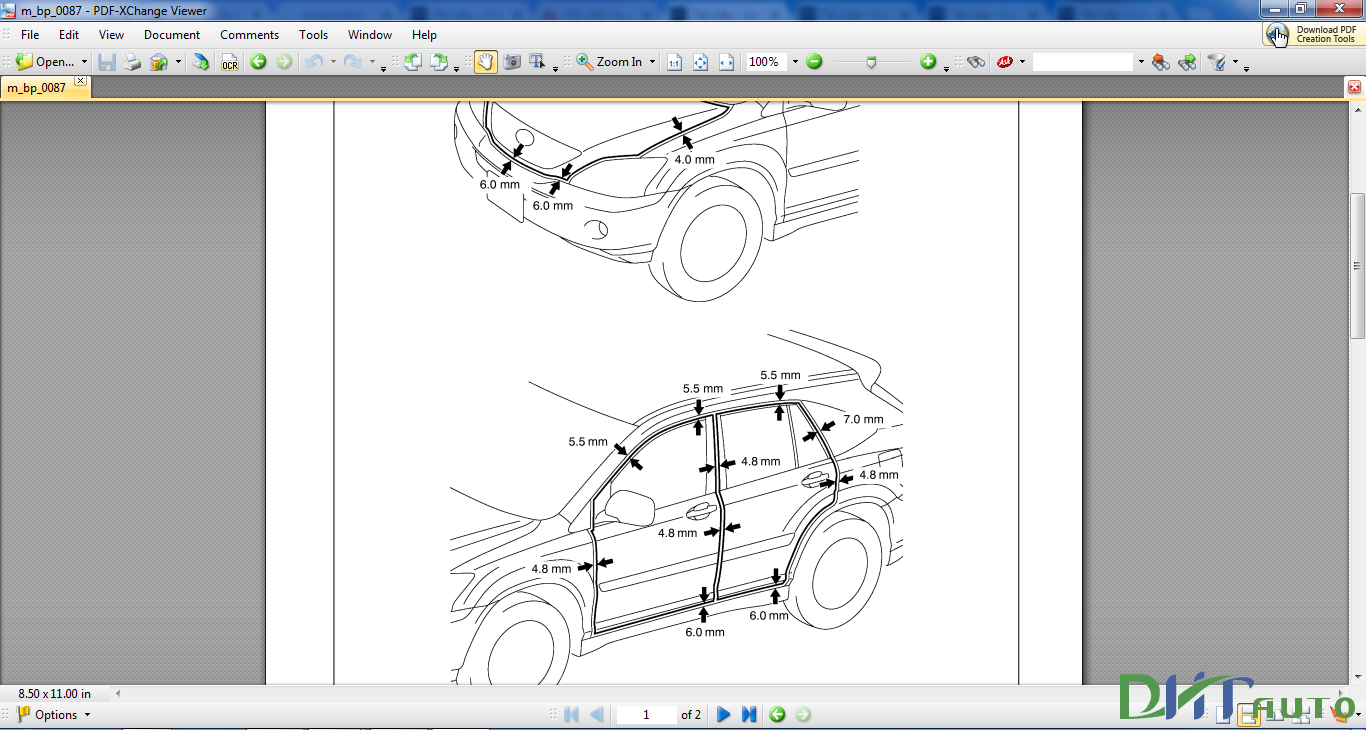Go to the next page
Viewport: 1366px width, 730px height.
(x=724, y=715)
